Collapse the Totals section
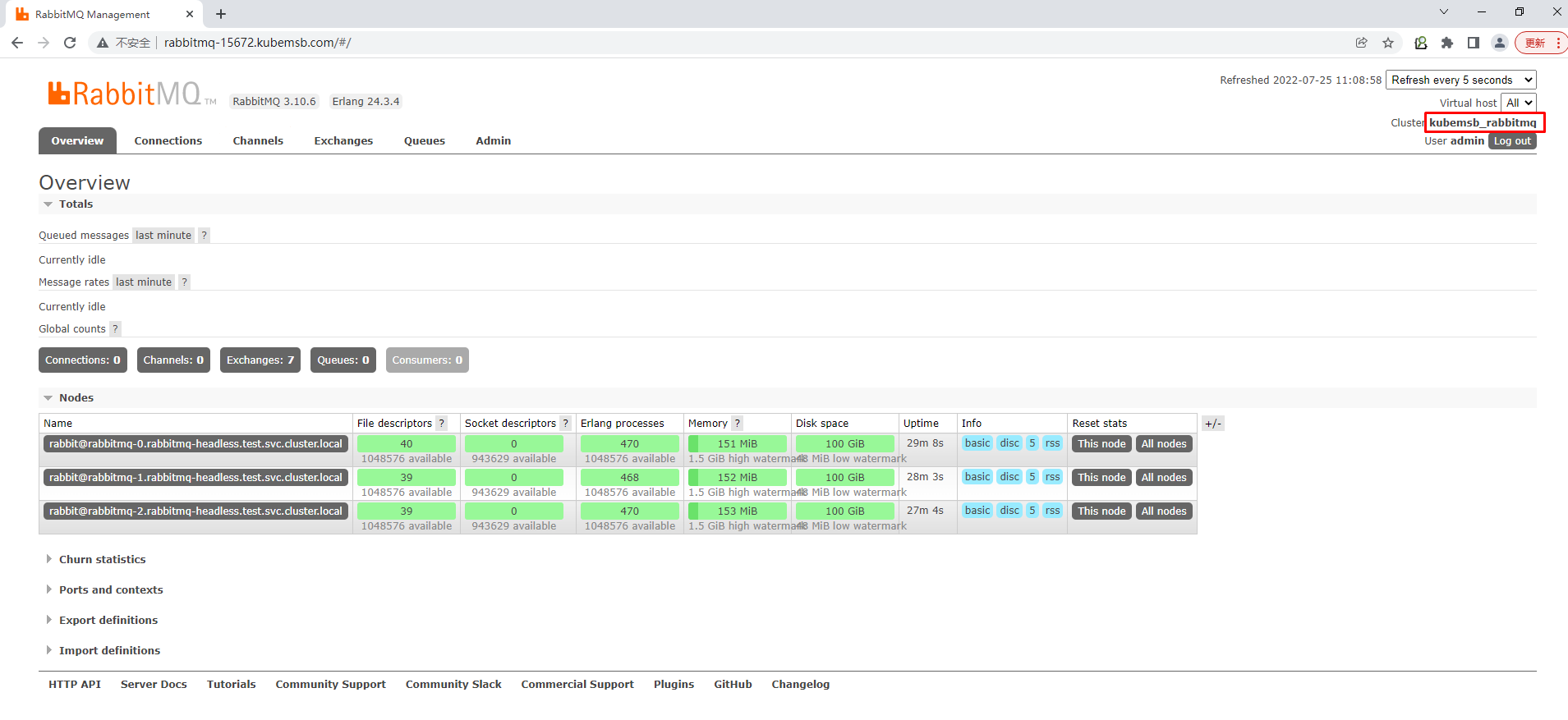This screenshot has height=720, width=1568. (x=76, y=204)
